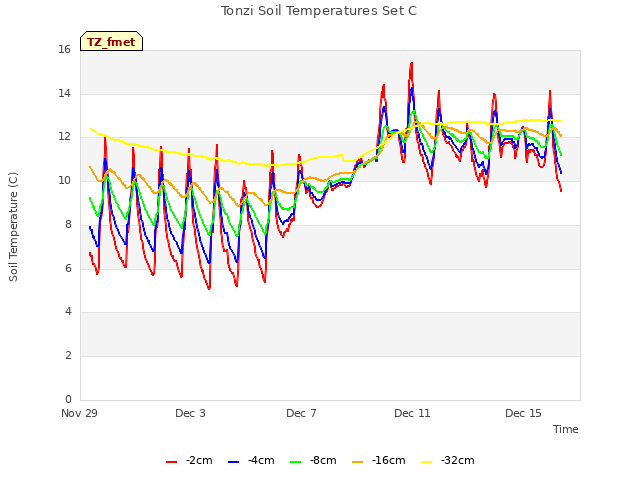Click the Nov 29 x-axis label
Image resolution: width=640 pixels, height=480 pixels.
point(79,413)
